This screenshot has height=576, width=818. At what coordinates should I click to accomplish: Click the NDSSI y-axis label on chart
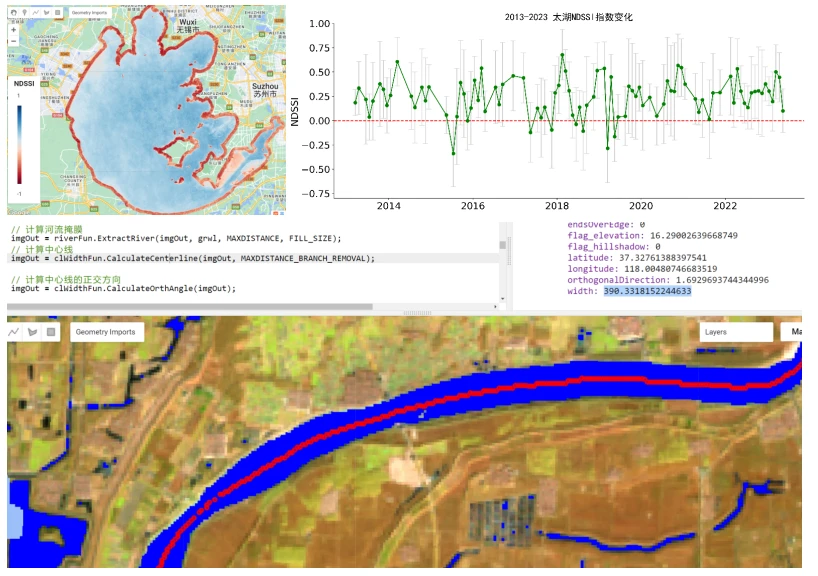click(x=294, y=112)
